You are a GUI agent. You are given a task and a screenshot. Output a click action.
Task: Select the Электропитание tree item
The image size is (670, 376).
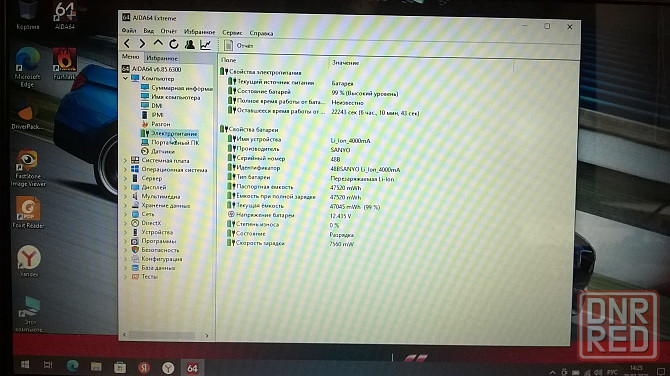pos(169,133)
